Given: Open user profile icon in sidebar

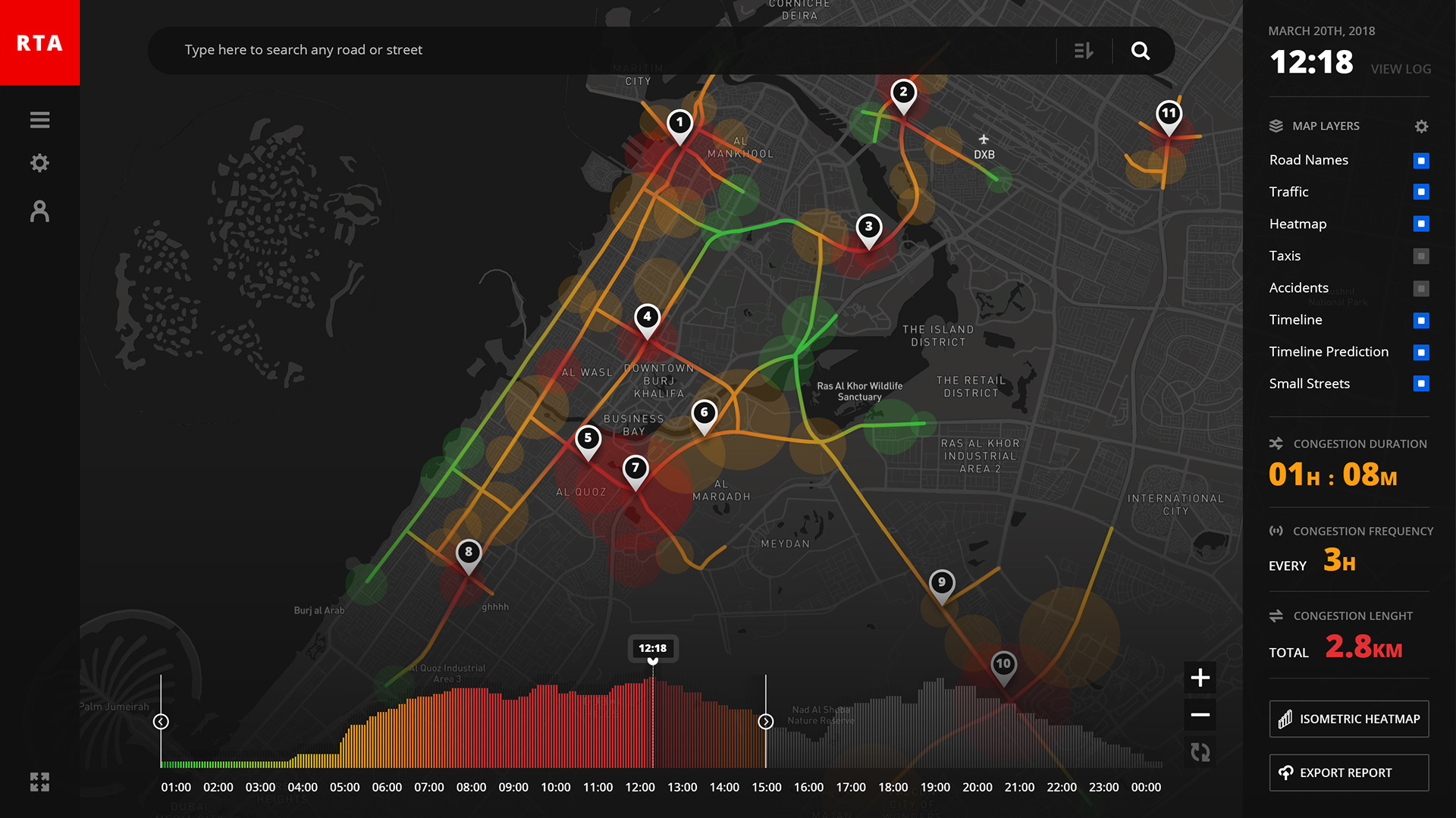Looking at the screenshot, I should tap(39, 211).
